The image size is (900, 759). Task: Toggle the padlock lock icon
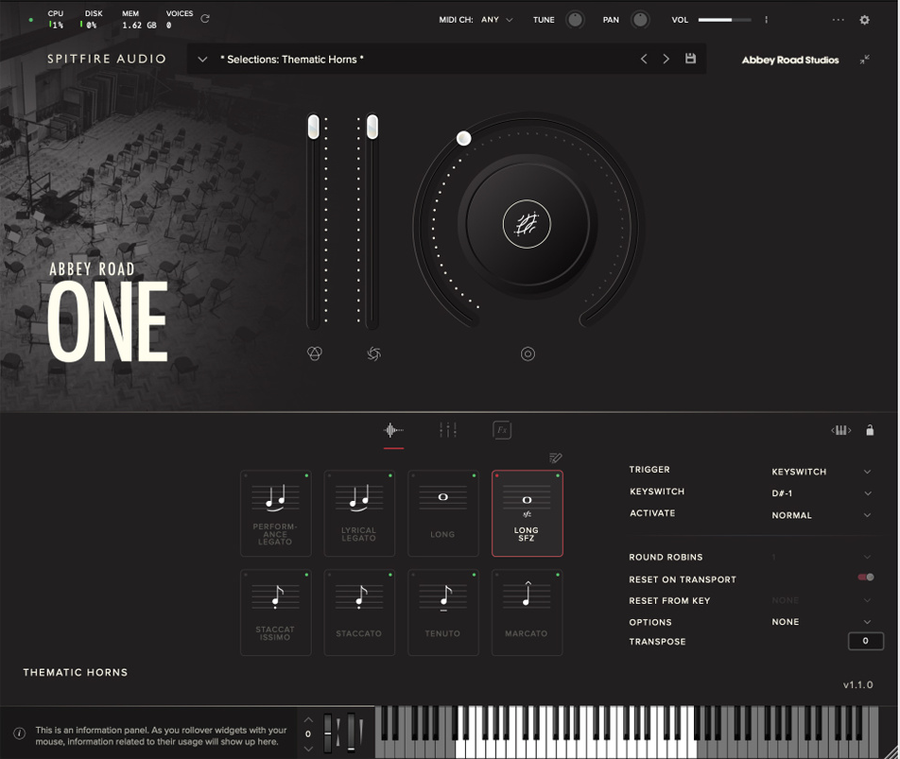click(870, 430)
